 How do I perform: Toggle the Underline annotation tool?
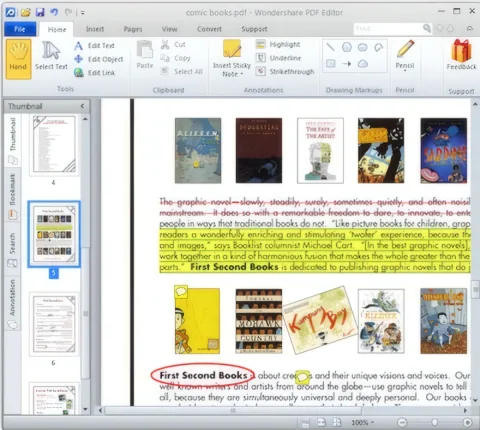(x=278, y=58)
